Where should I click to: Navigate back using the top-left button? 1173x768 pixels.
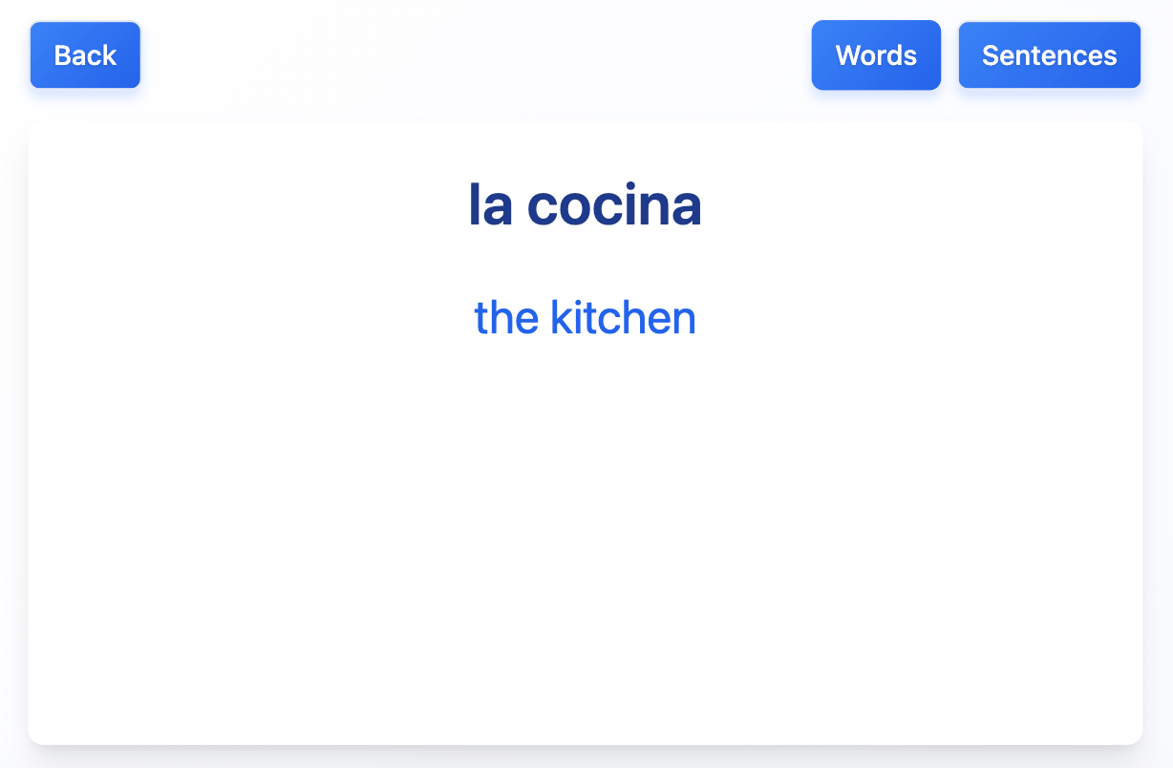pos(85,55)
